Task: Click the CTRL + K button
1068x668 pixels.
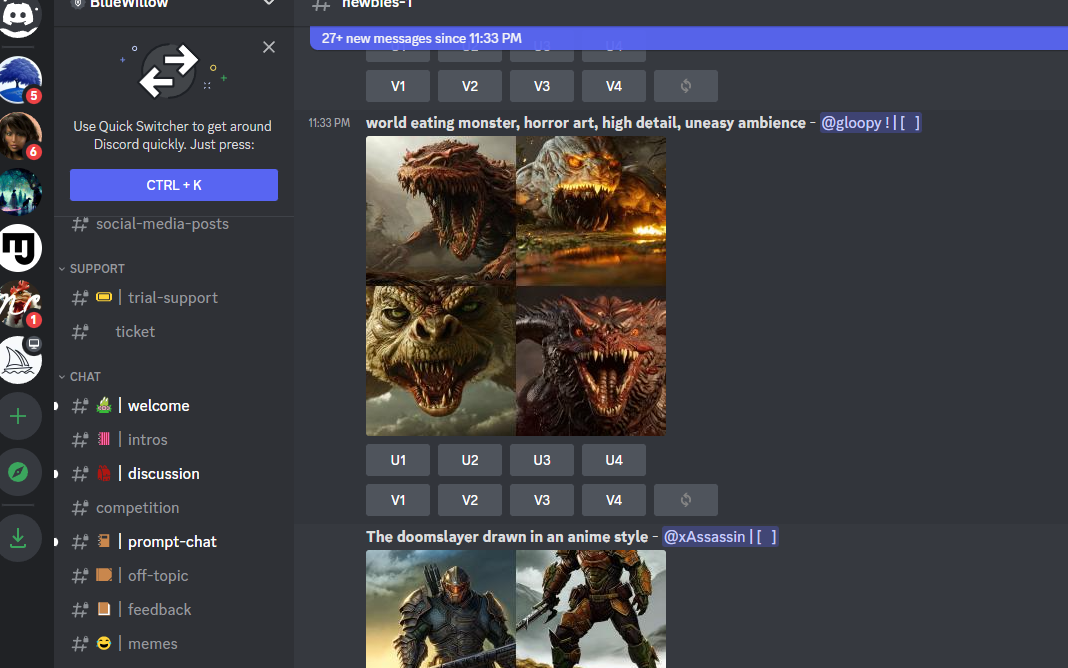Action: (x=174, y=185)
